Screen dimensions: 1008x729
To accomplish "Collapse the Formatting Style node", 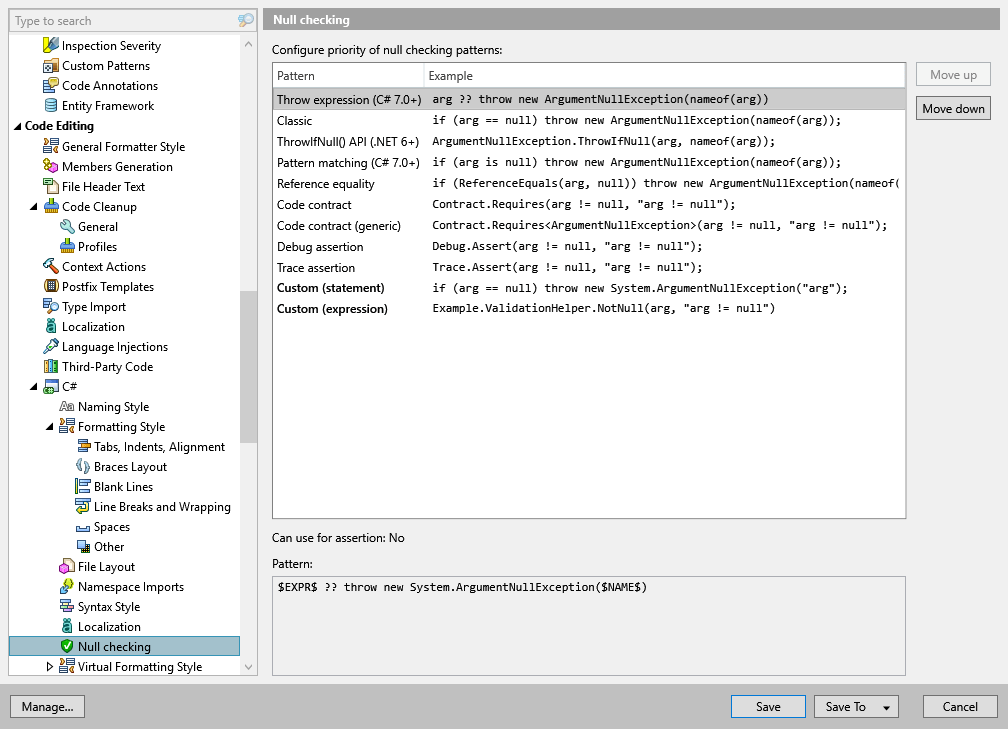I will 47,426.
